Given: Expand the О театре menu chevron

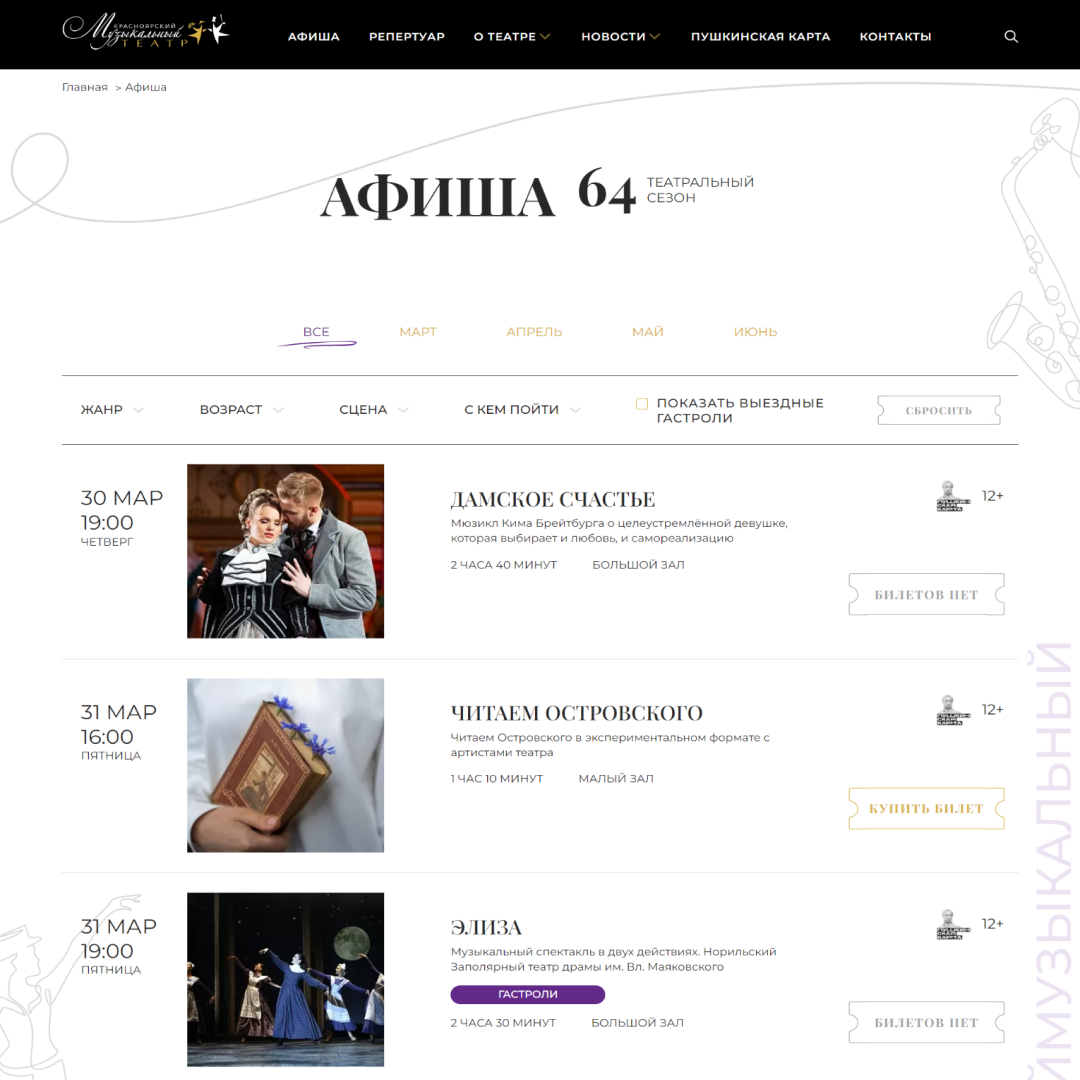Looking at the screenshot, I should [x=545, y=37].
